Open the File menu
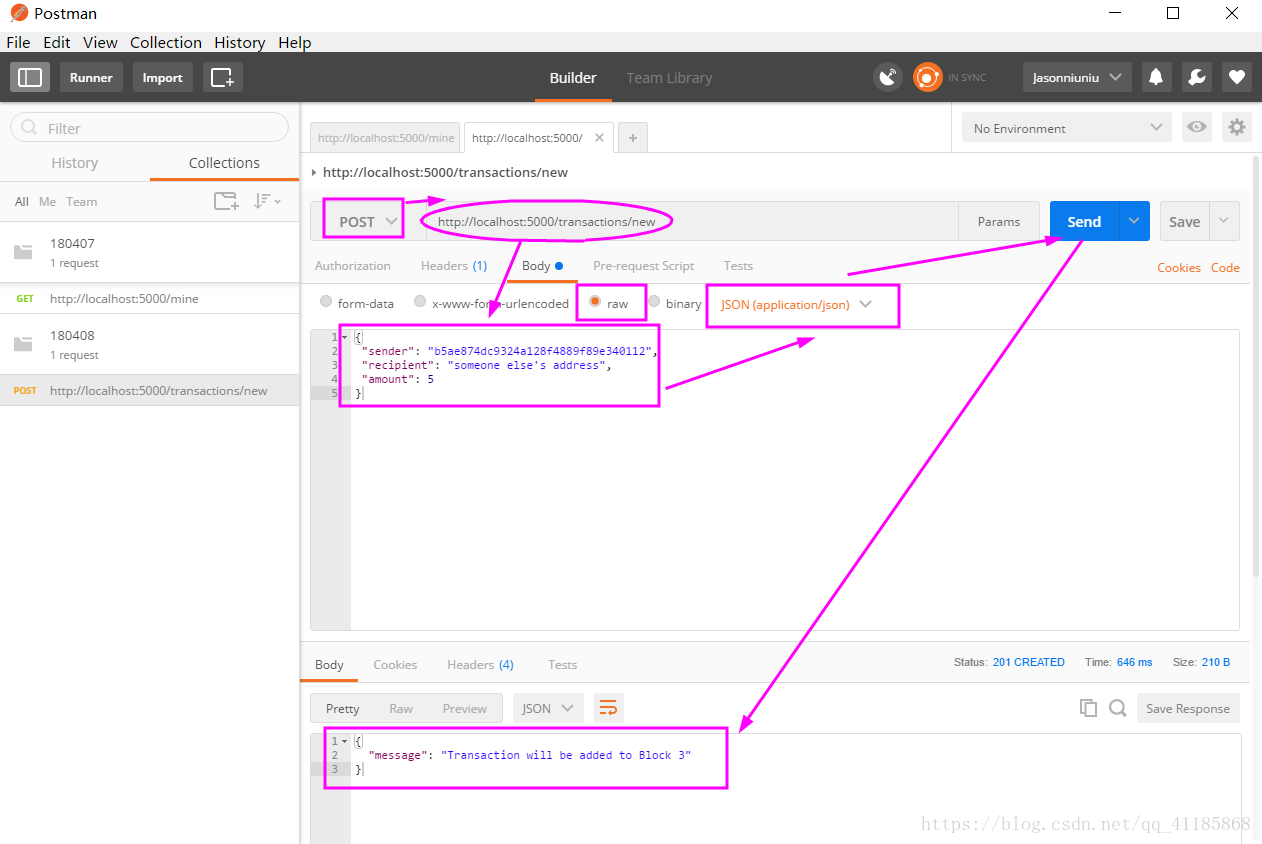 point(18,42)
